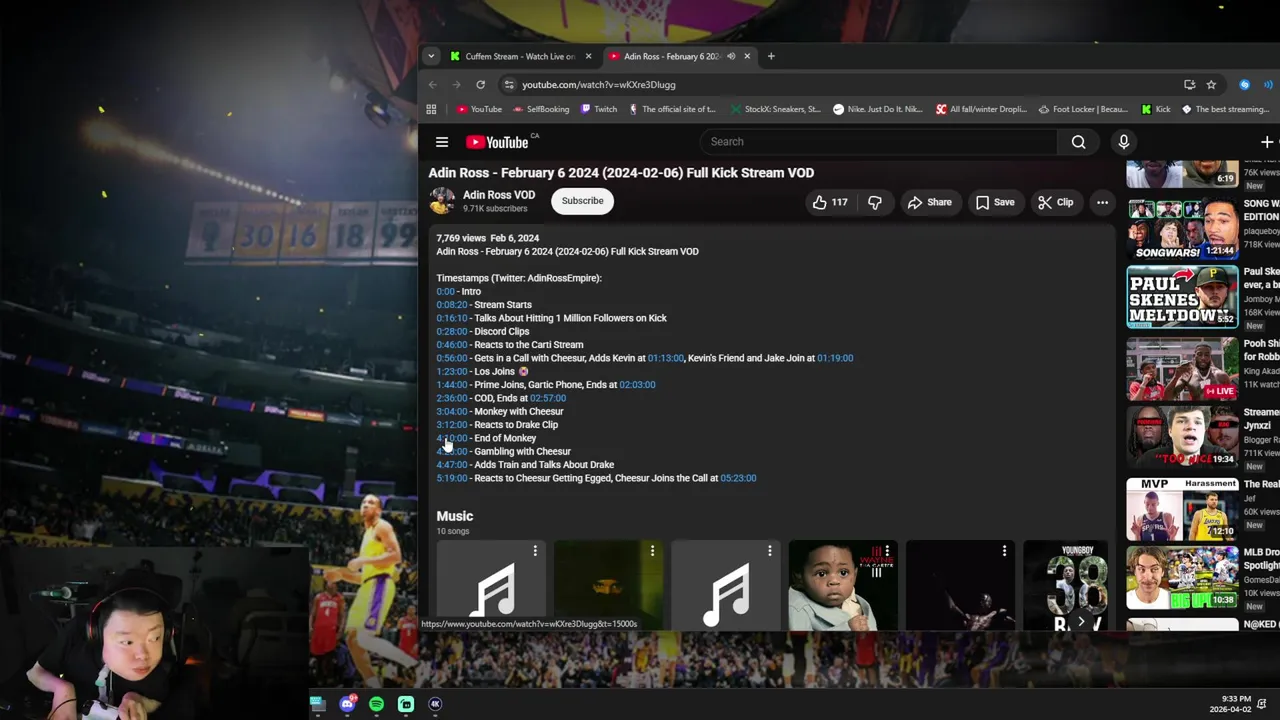Open the YouTube guide hamburger menu
Viewport: 1280px width, 720px height.
[x=441, y=142]
